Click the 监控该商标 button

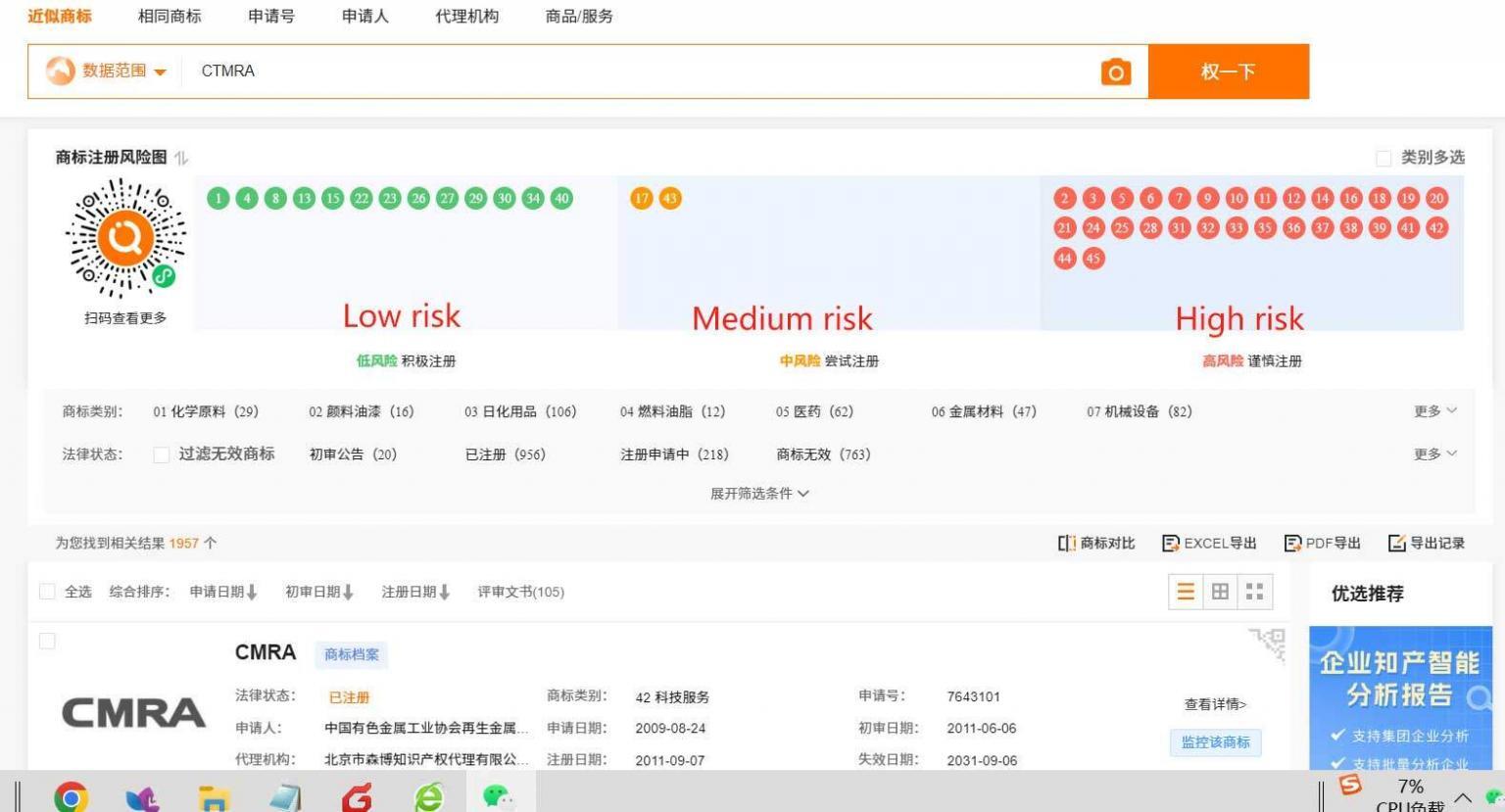1215,742
